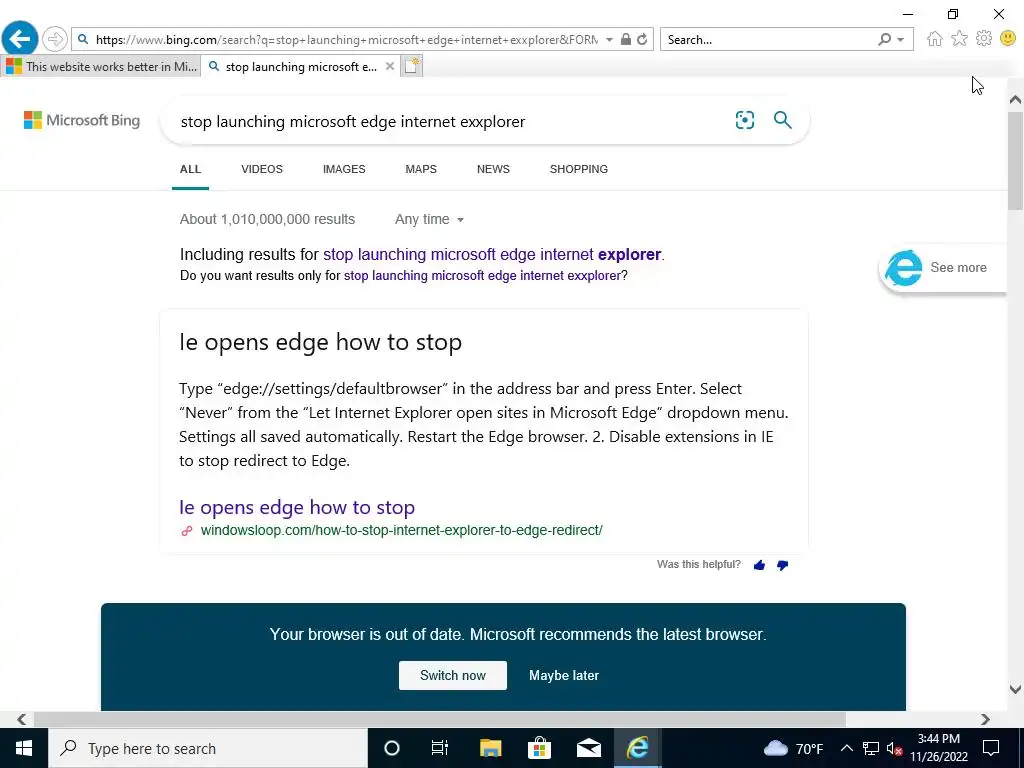Open the weather 70°F taskbar widget
1024x768 pixels.
(793, 748)
